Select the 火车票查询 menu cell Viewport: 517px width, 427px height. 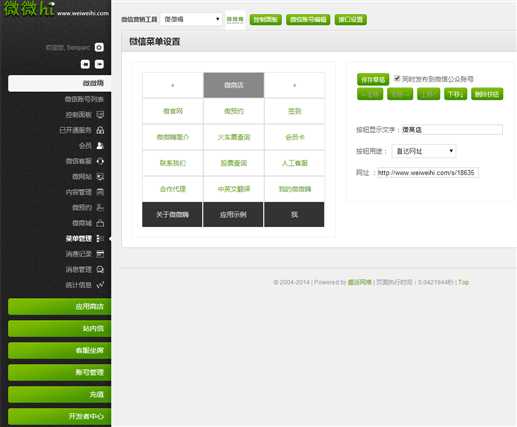click(234, 137)
